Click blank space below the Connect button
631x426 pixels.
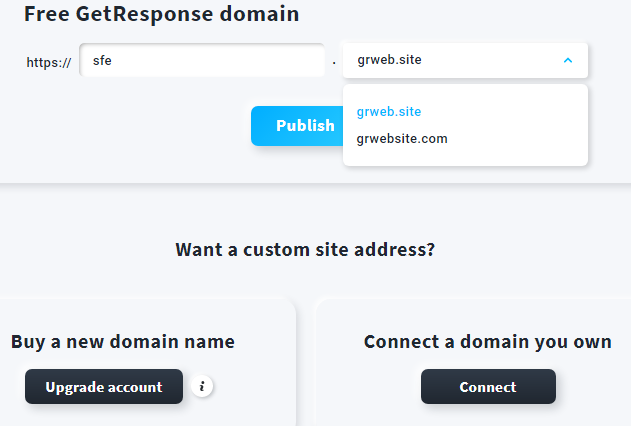tap(488, 415)
